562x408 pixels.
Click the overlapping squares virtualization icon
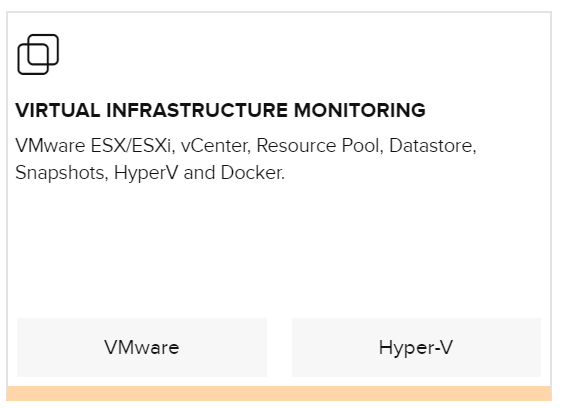[x=38, y=54]
